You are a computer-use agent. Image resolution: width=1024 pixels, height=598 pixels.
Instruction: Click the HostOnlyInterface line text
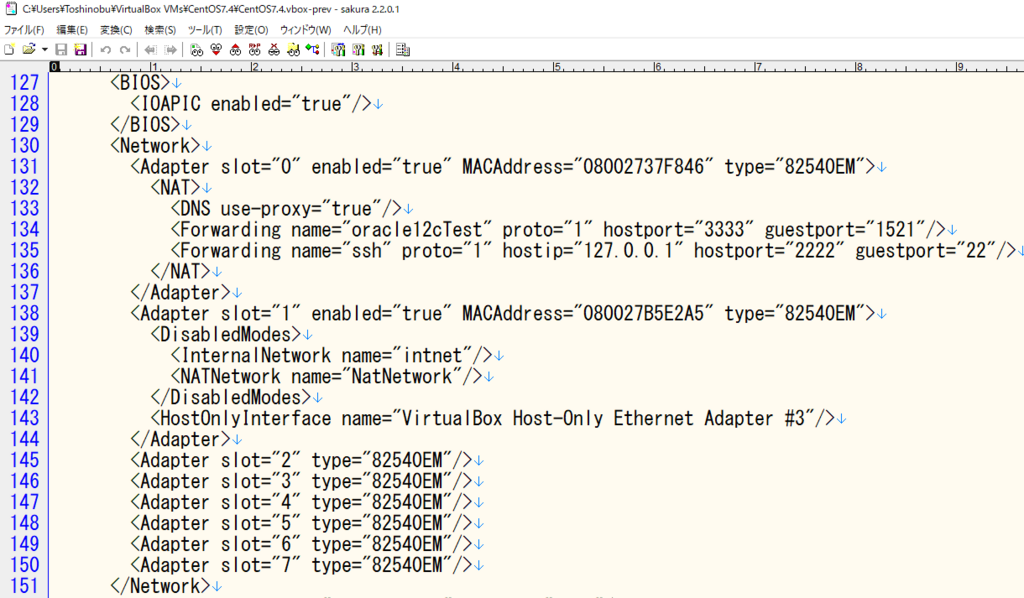click(x=493, y=418)
